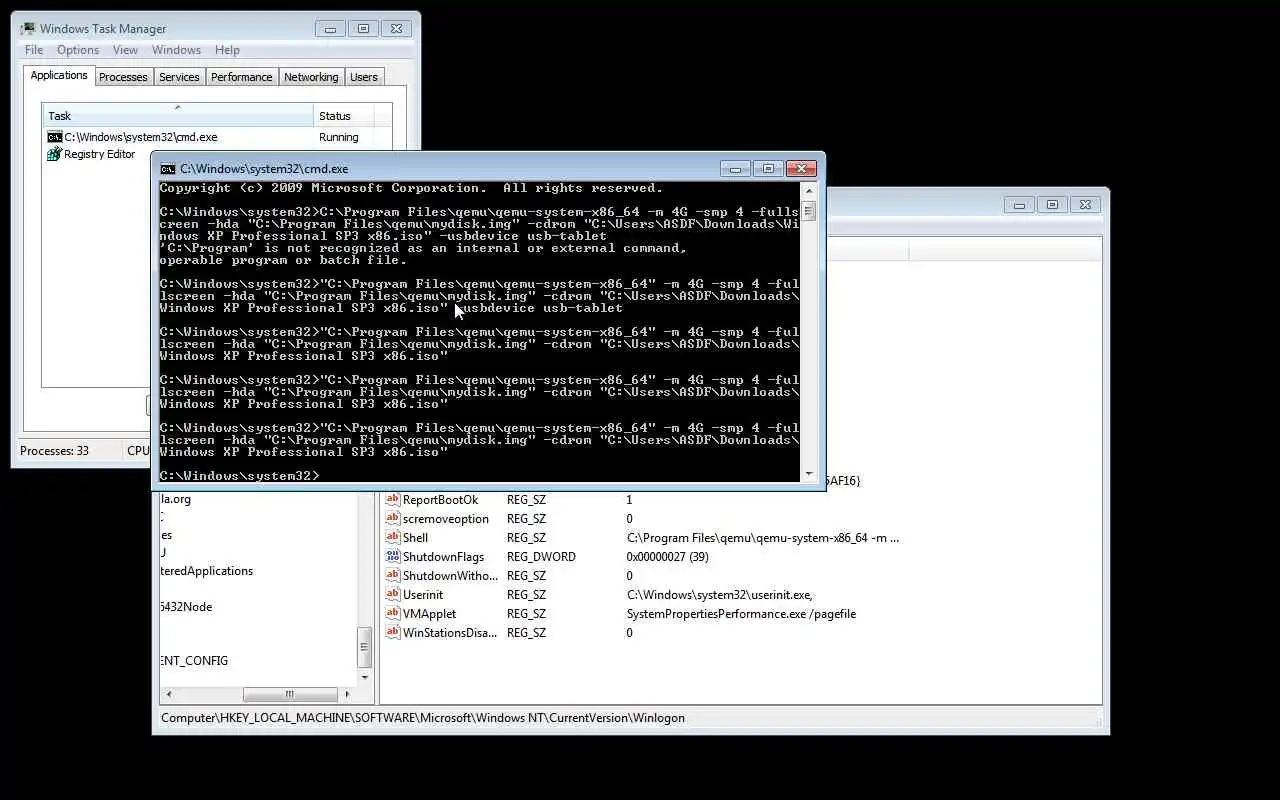Image resolution: width=1280 pixels, height=800 pixels.
Task: Switch to the Users tab
Action: pyautogui.click(x=364, y=77)
